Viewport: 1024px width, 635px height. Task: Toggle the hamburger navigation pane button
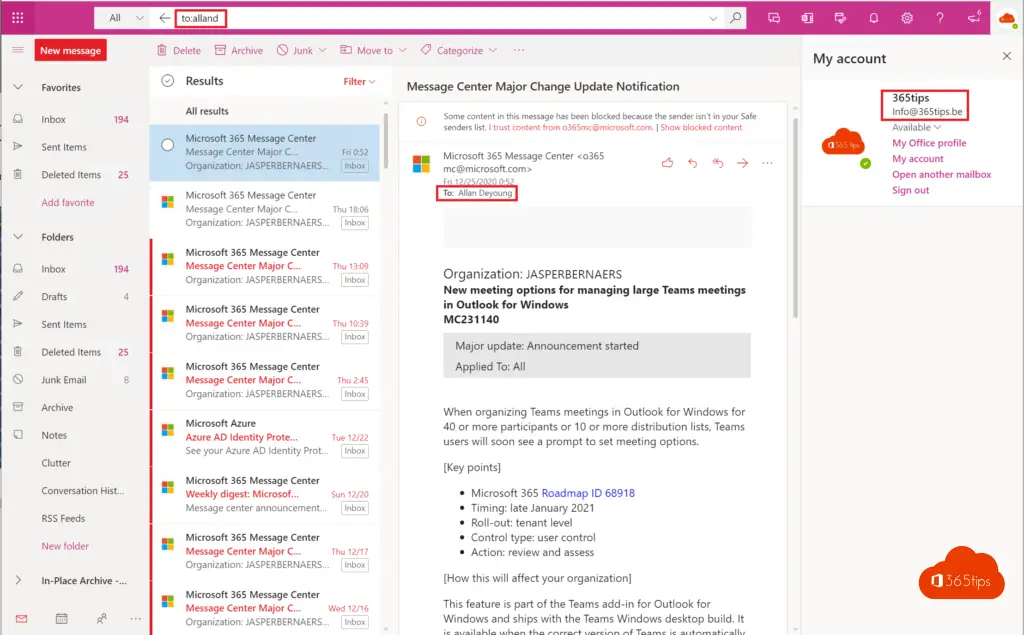click(x=18, y=50)
